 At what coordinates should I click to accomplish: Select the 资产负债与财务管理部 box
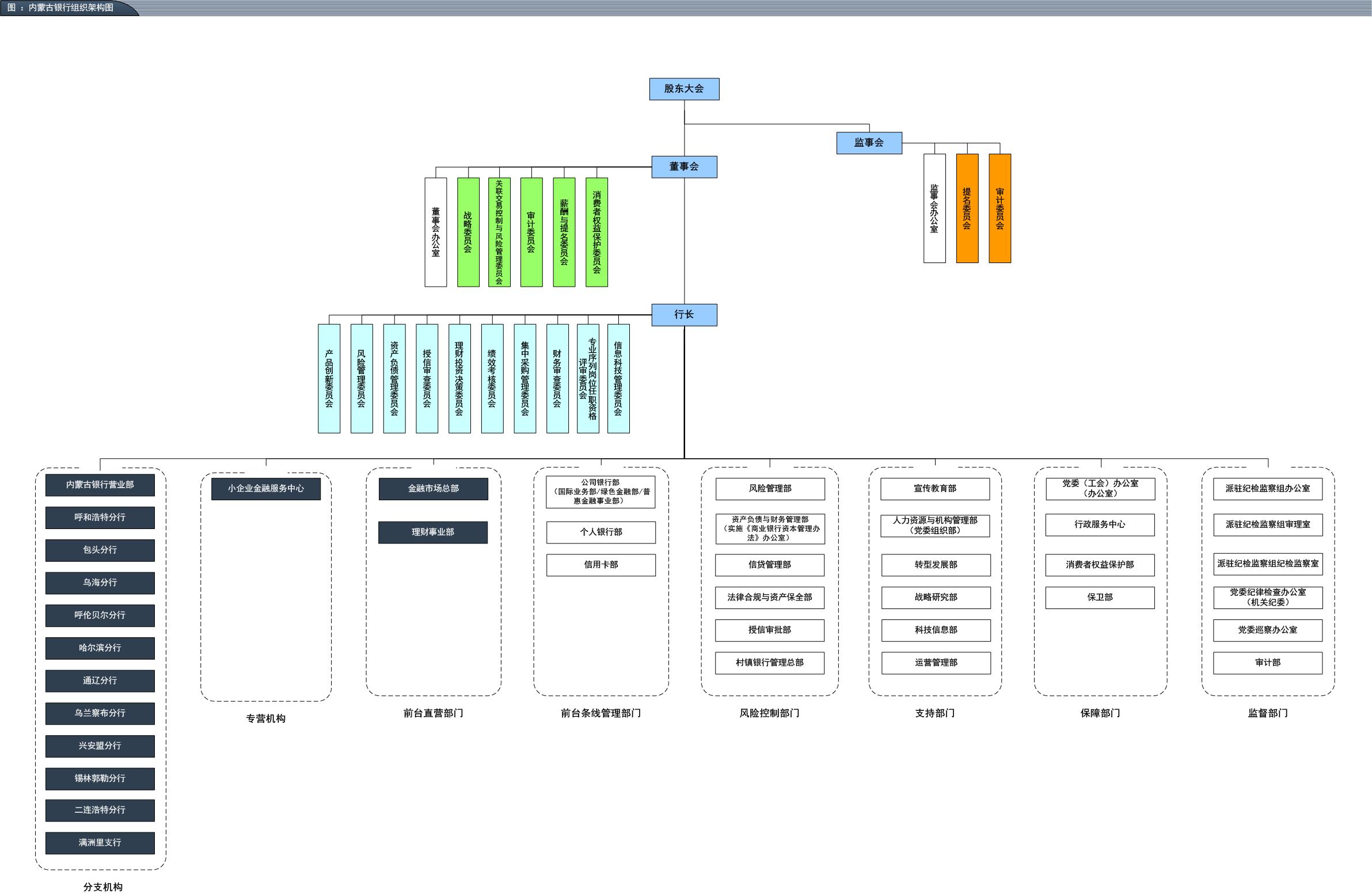pyautogui.click(x=770, y=529)
